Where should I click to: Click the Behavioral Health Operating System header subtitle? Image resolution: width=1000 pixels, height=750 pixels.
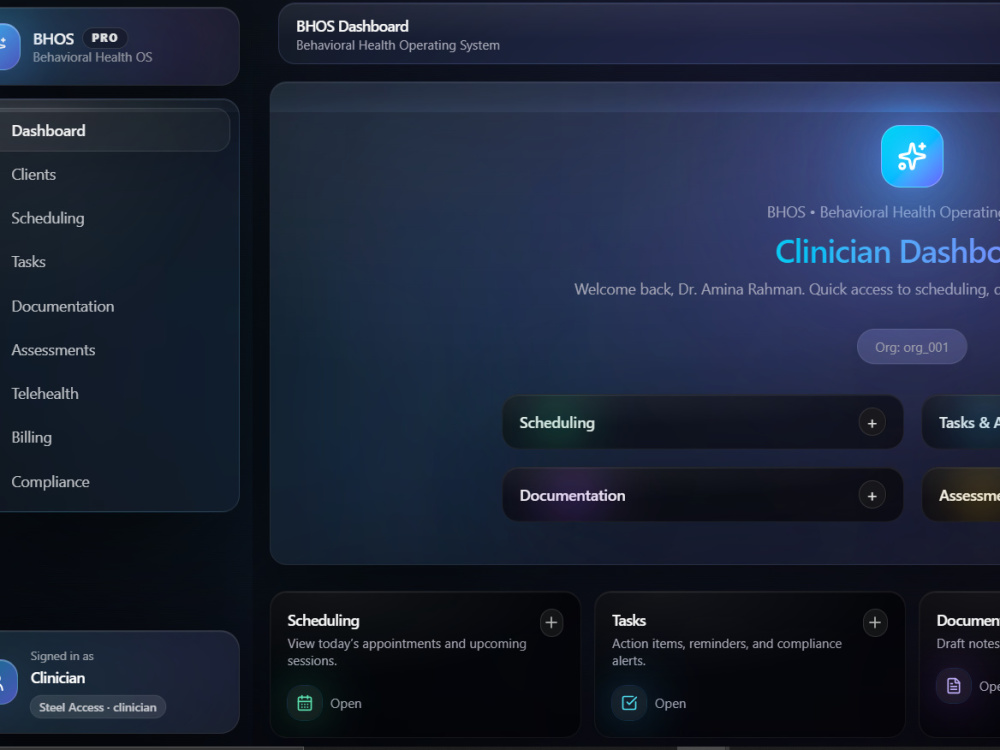[398, 45]
